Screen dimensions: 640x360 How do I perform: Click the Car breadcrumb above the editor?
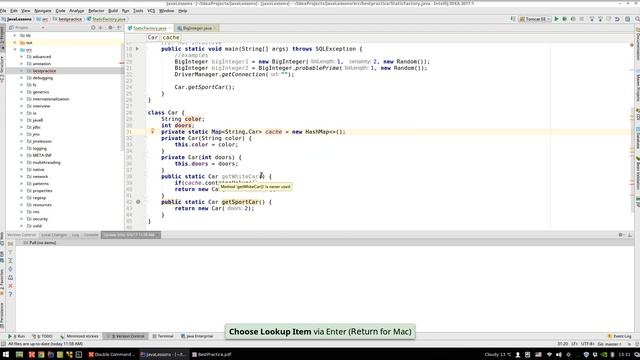(153, 37)
